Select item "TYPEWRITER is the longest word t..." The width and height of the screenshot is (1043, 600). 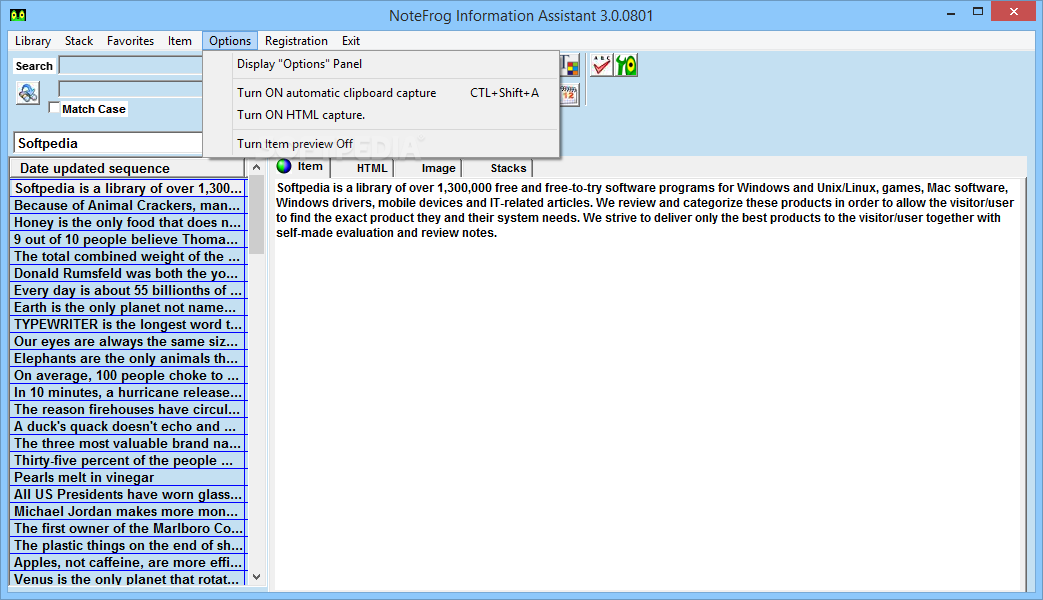128,325
